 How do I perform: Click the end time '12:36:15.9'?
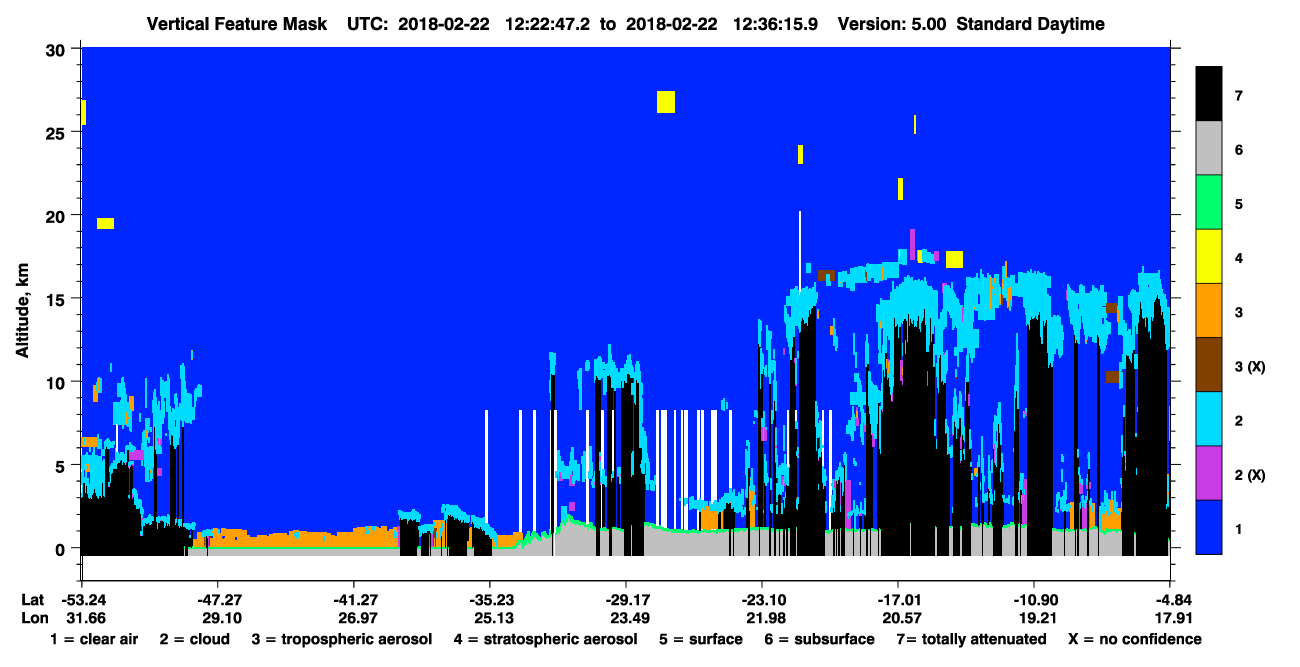775,24
